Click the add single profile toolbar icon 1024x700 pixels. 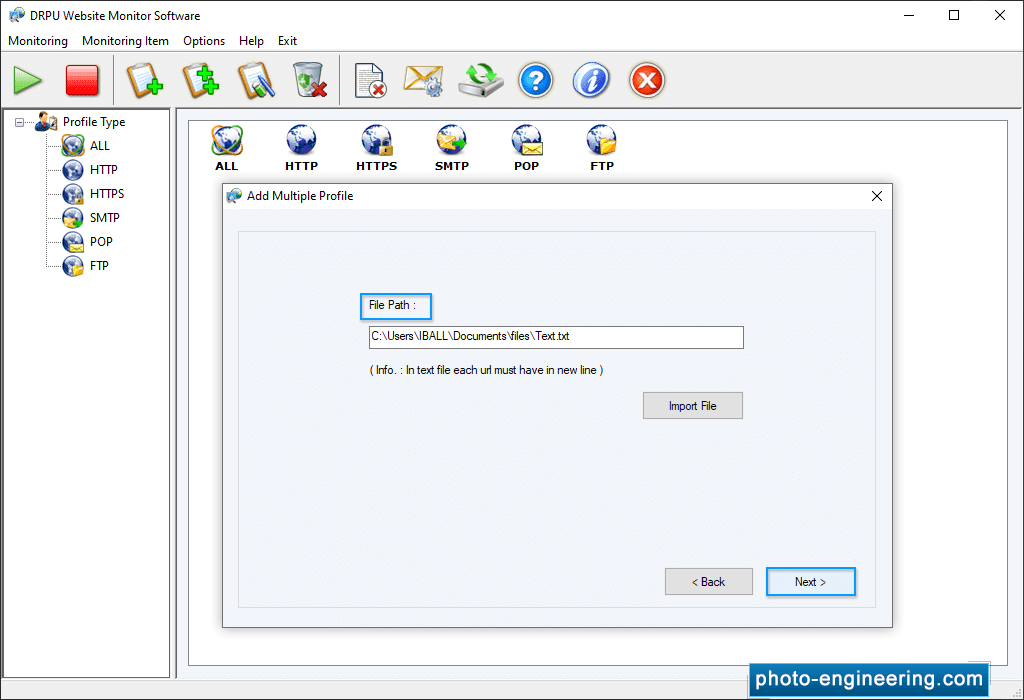point(144,80)
